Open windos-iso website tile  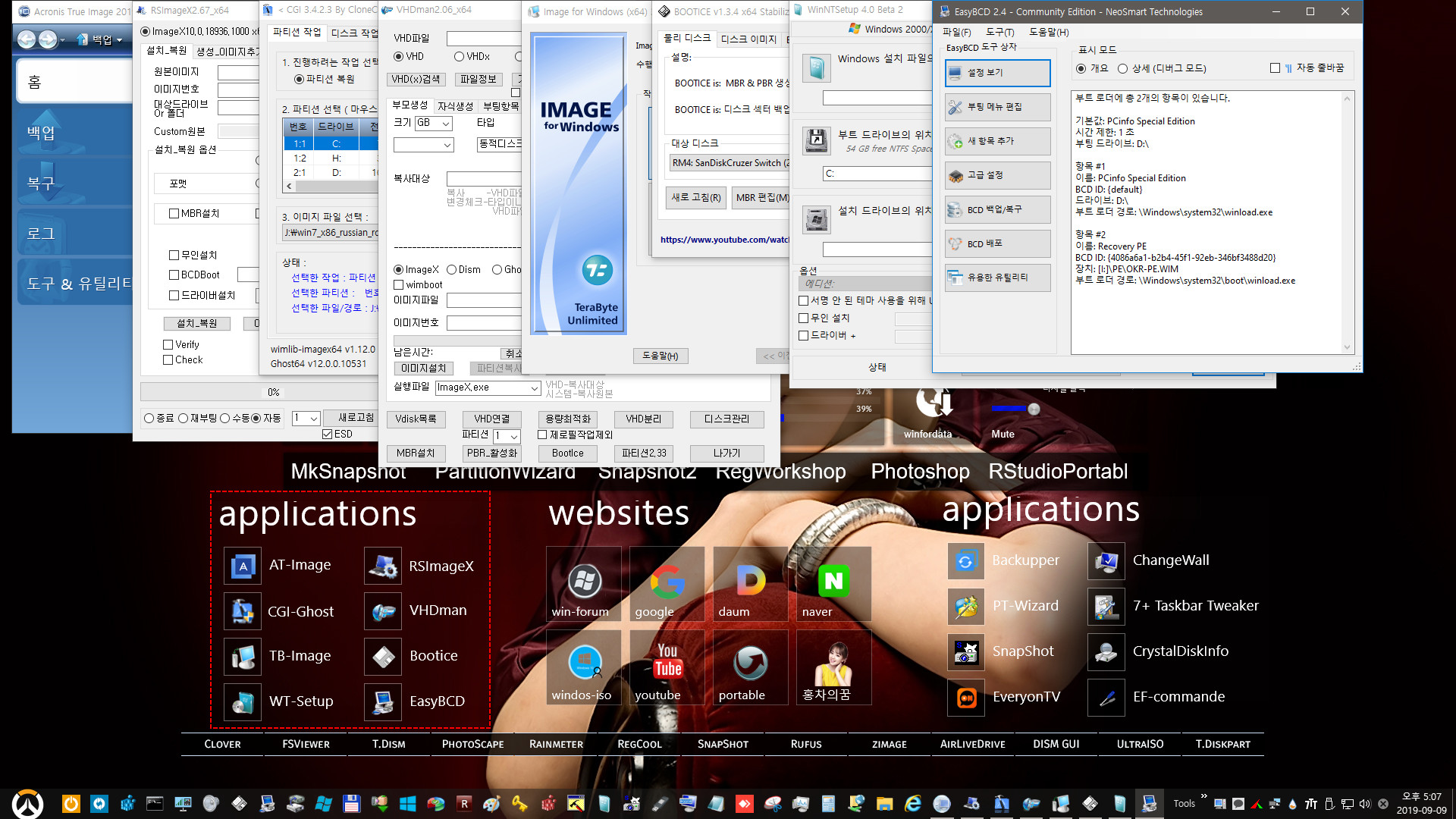(x=584, y=667)
